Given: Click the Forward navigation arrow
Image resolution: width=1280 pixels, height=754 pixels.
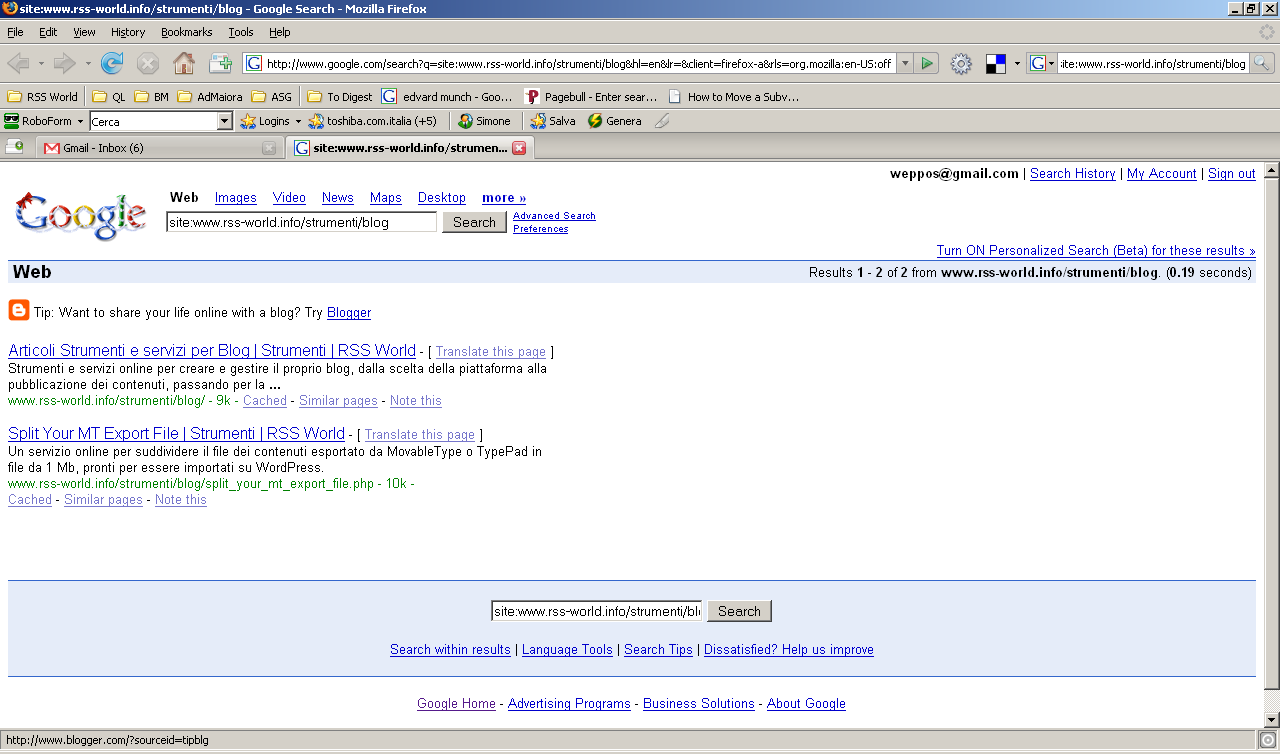Looking at the screenshot, I should 65,64.
